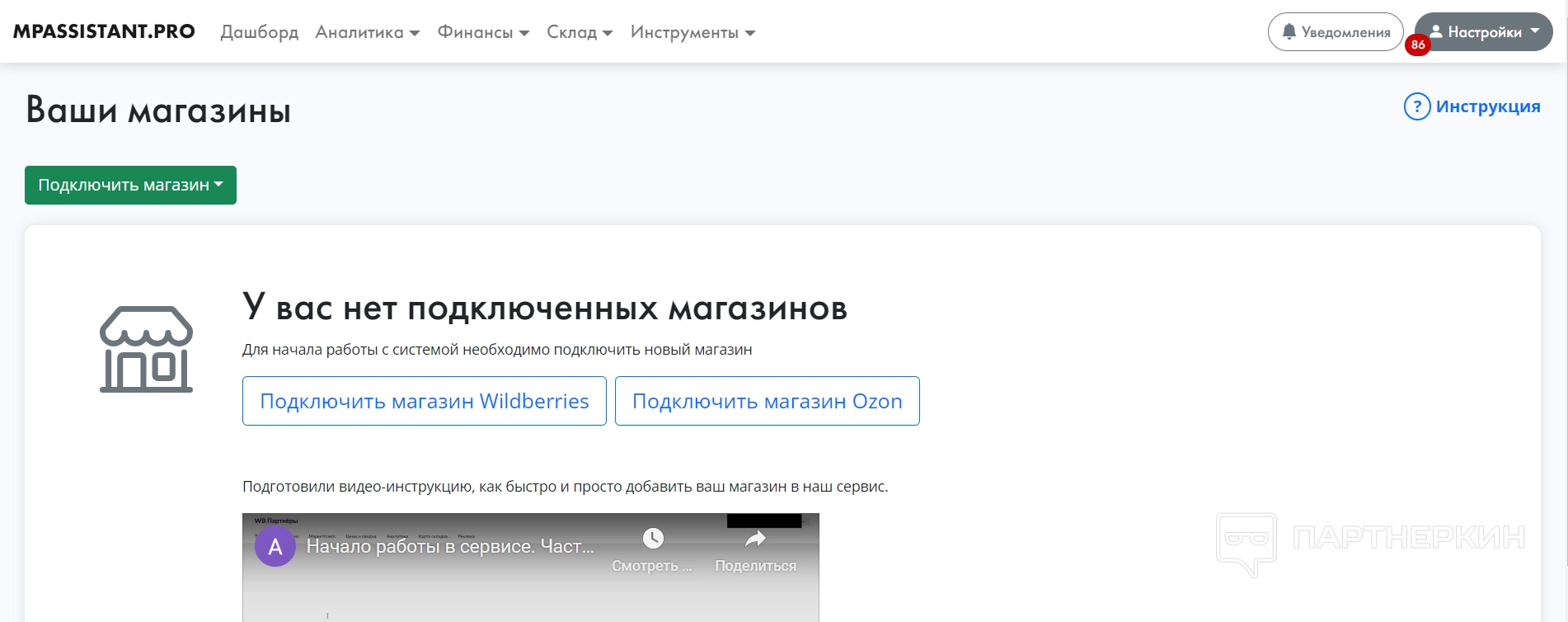Open the Настройки dropdown
Viewport: 1568px width, 622px height.
pos(1484,32)
